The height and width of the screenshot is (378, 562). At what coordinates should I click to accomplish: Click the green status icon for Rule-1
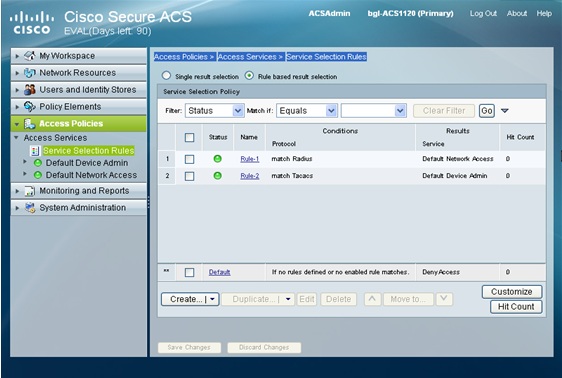coord(218,159)
